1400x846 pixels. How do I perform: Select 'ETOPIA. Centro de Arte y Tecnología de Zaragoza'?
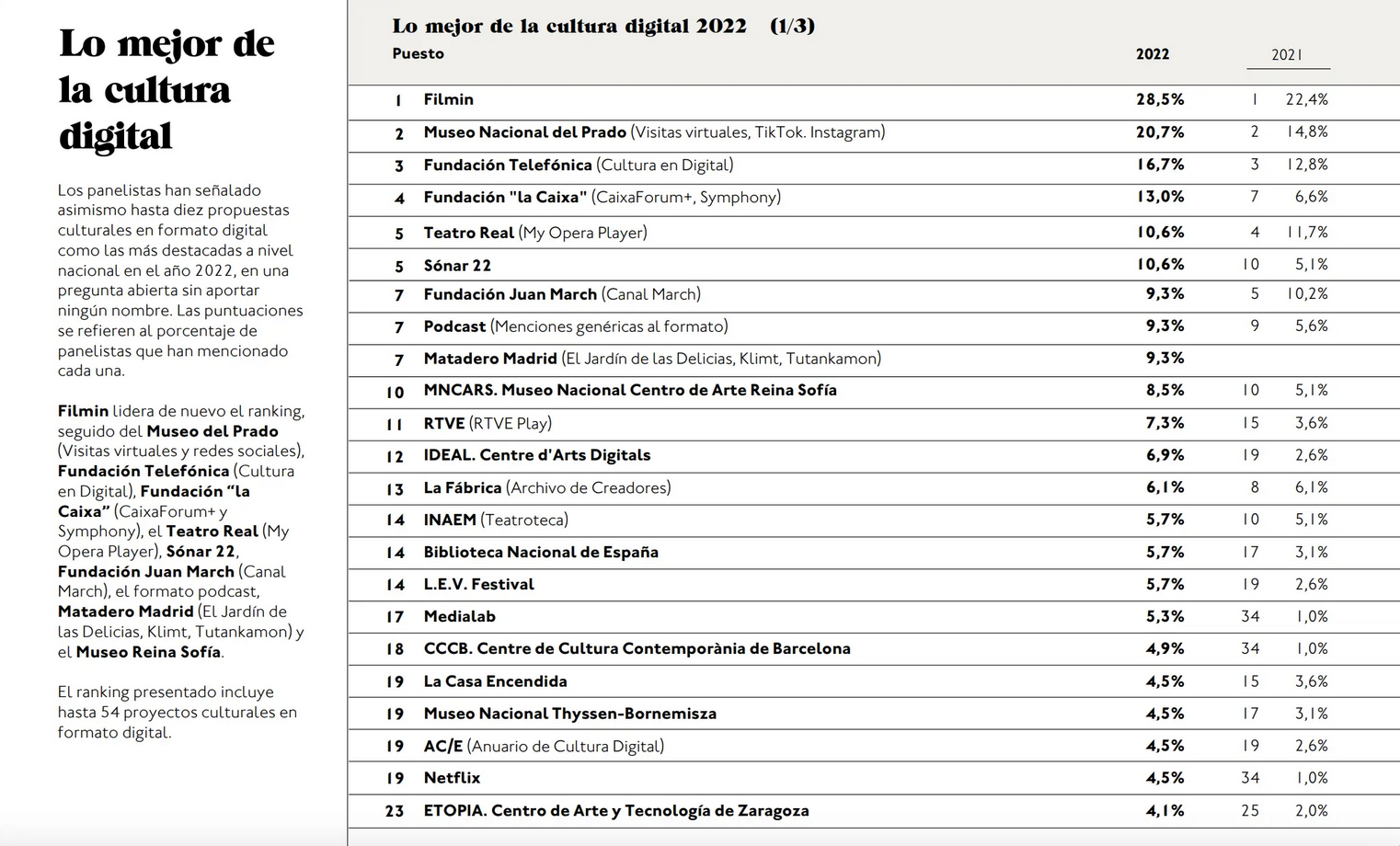(x=616, y=811)
